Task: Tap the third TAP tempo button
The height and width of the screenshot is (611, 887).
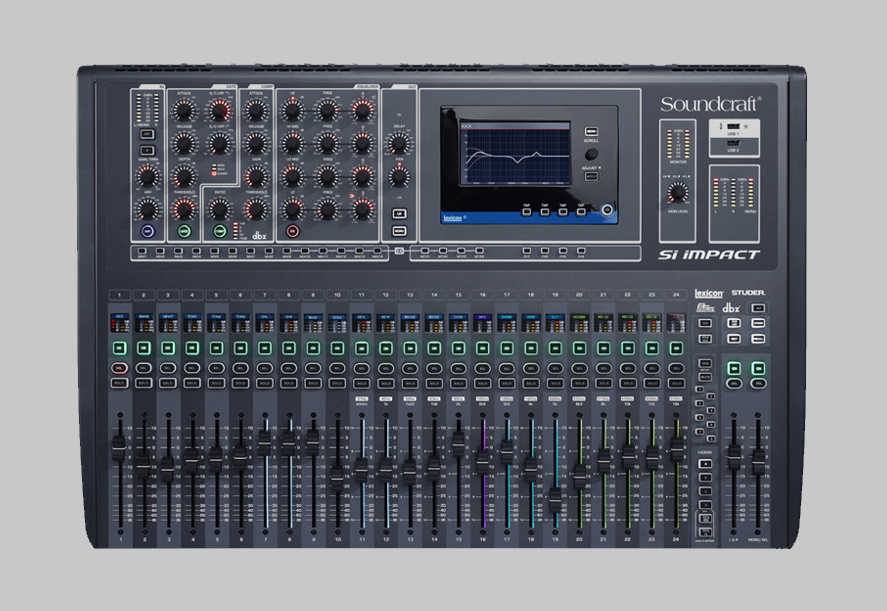Action: (563, 212)
